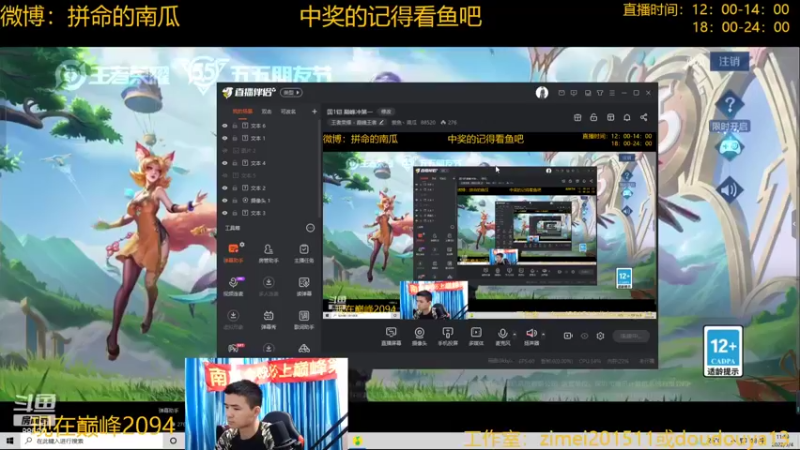Hide the 文本 2 layer
The height and width of the screenshot is (450, 800).
click(224, 188)
